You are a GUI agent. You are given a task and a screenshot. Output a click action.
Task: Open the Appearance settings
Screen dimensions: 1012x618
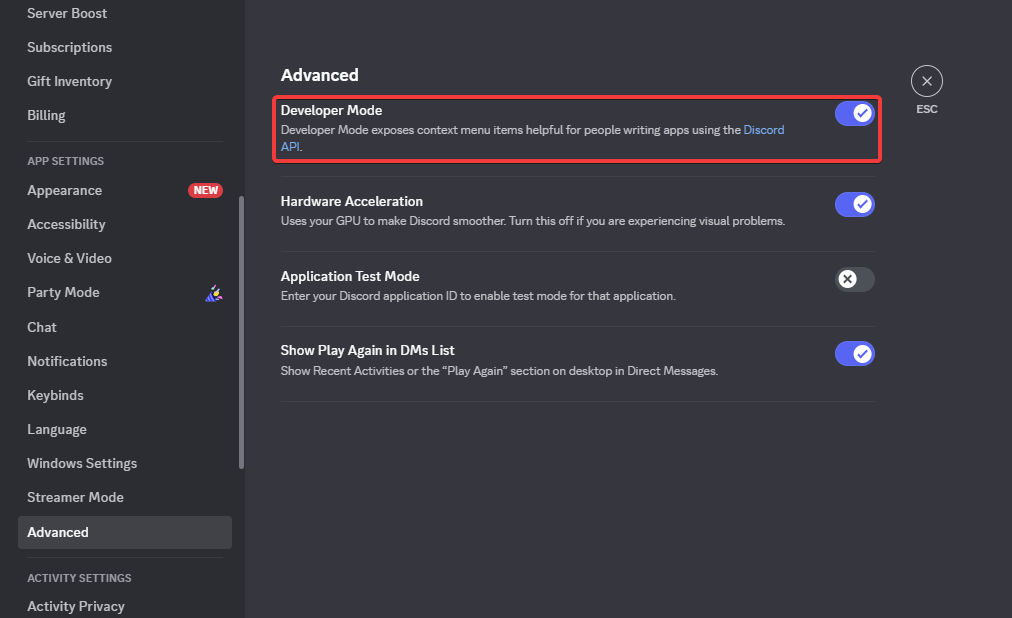click(x=64, y=190)
